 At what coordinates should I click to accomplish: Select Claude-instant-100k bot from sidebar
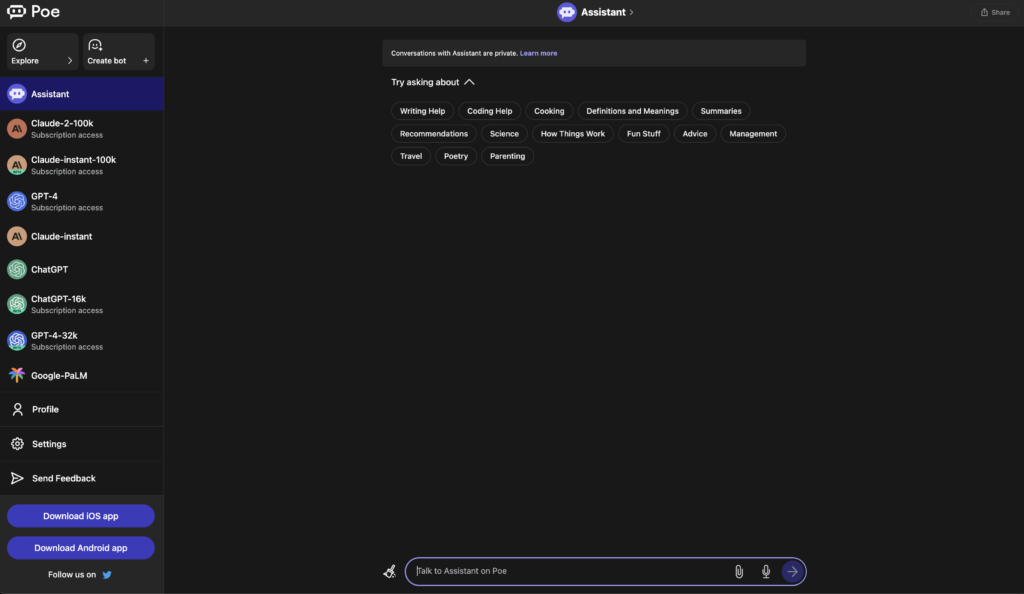[82, 165]
